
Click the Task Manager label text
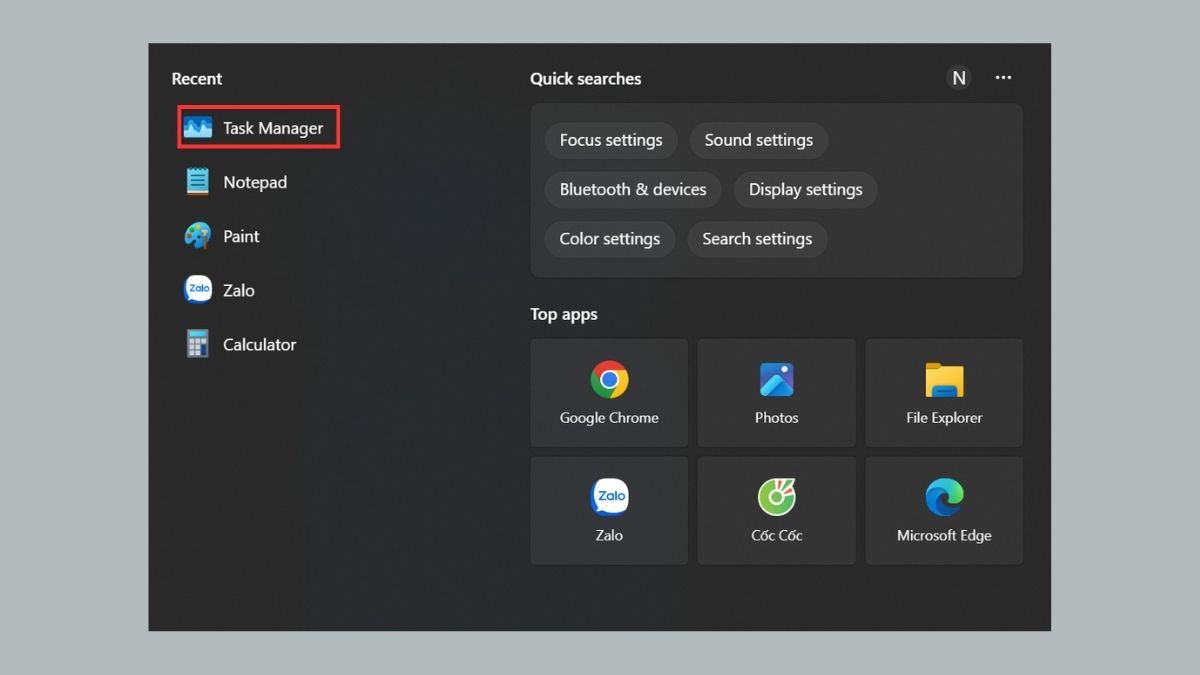pos(273,128)
